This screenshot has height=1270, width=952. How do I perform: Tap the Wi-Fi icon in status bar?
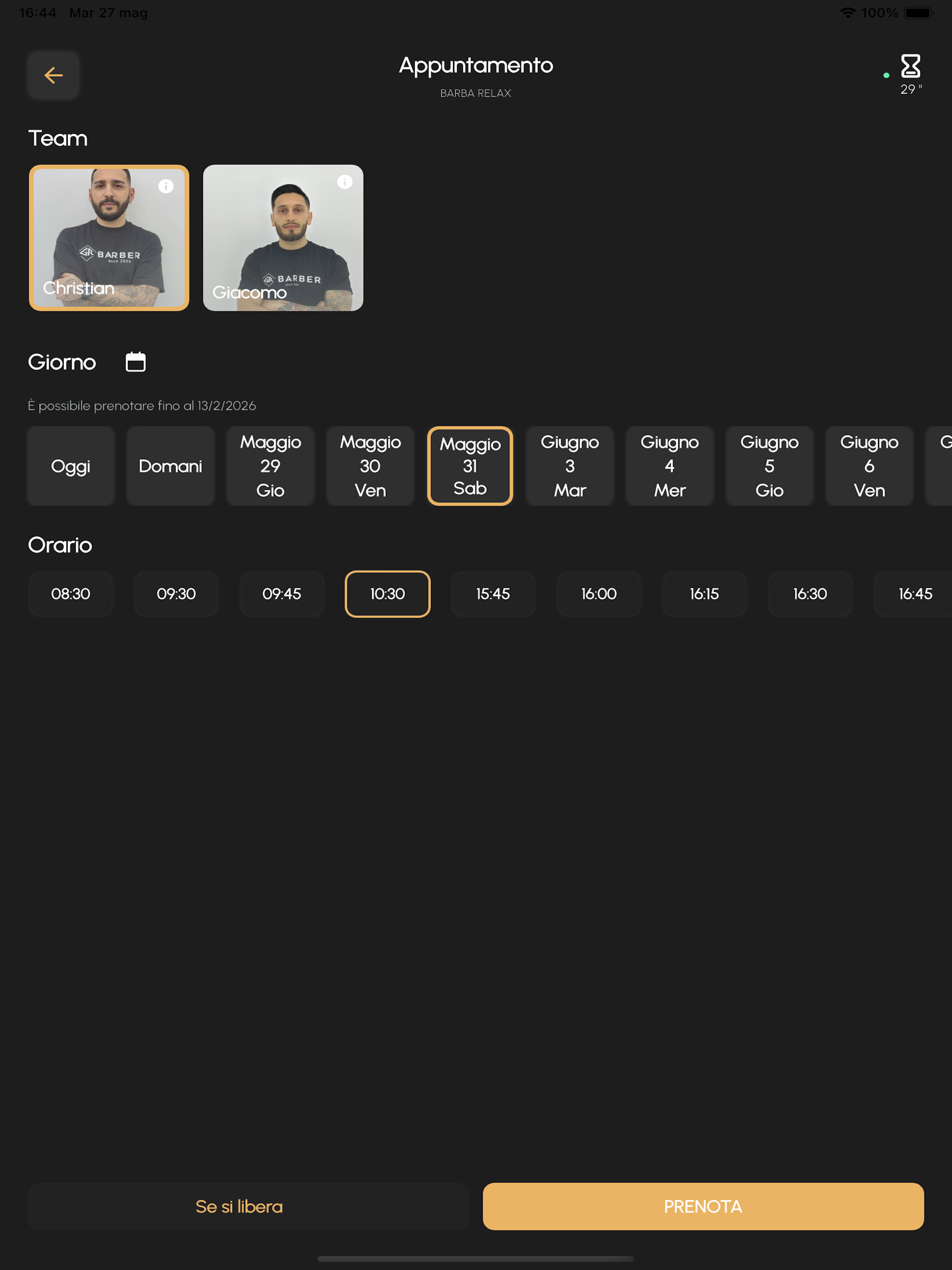pyautogui.click(x=847, y=13)
